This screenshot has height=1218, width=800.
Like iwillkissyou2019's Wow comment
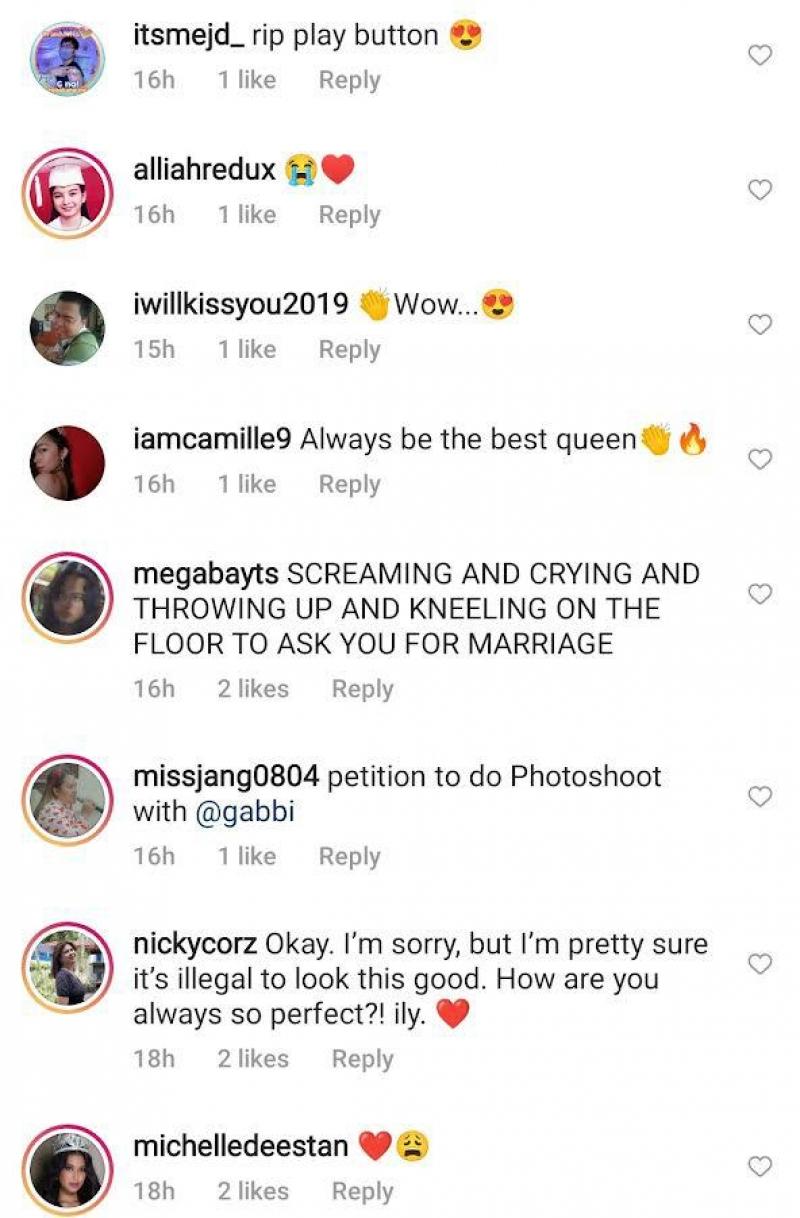(x=760, y=325)
